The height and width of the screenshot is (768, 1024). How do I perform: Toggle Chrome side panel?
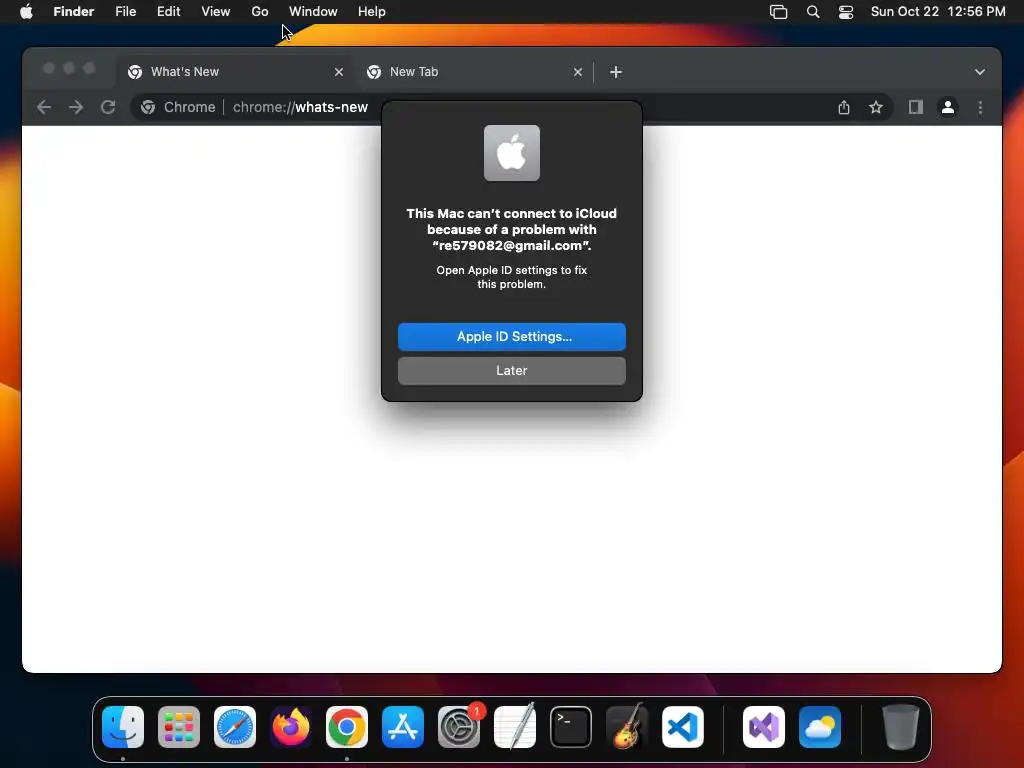(916, 107)
